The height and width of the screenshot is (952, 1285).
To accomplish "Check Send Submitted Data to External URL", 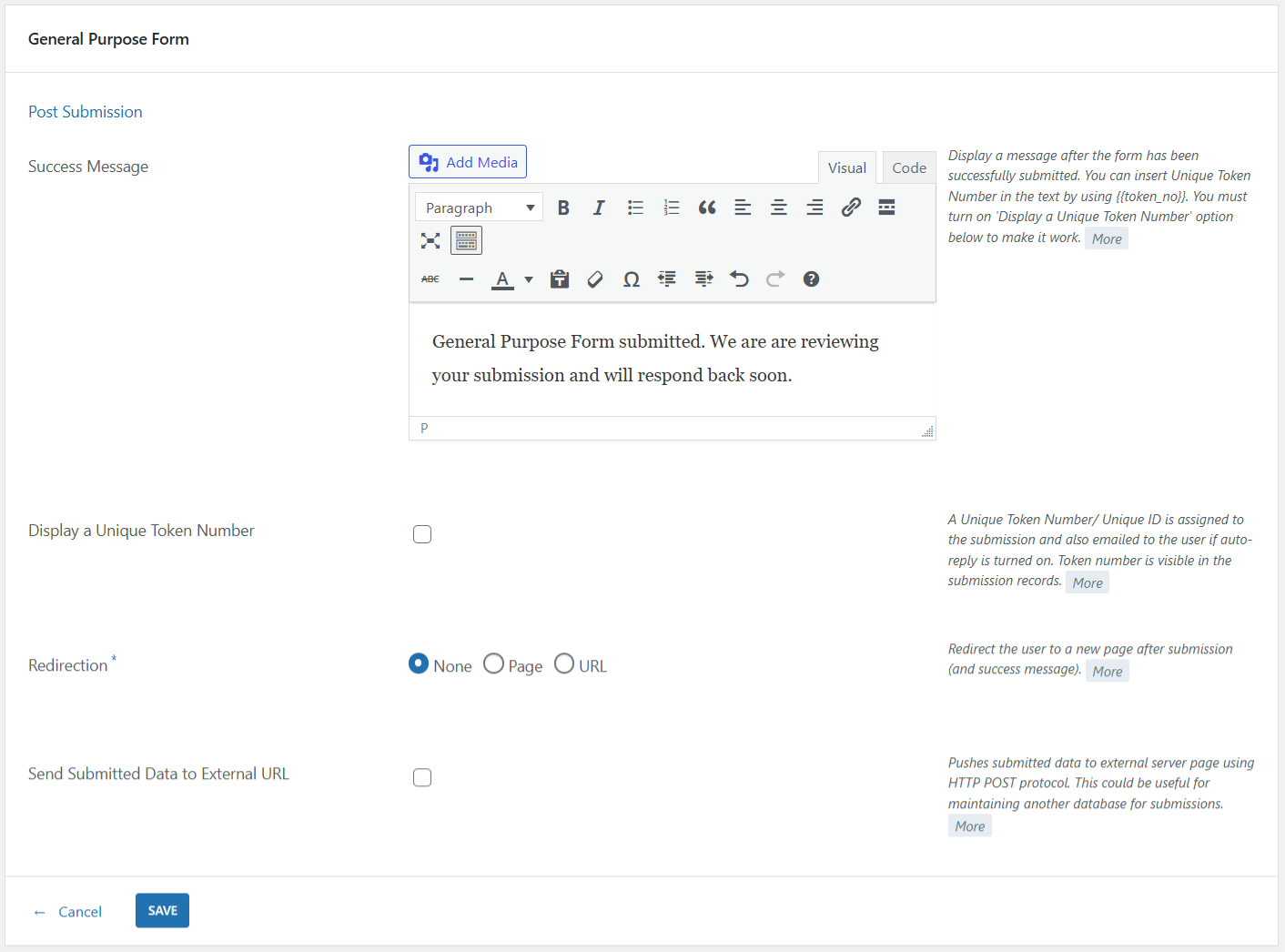I will [x=422, y=777].
